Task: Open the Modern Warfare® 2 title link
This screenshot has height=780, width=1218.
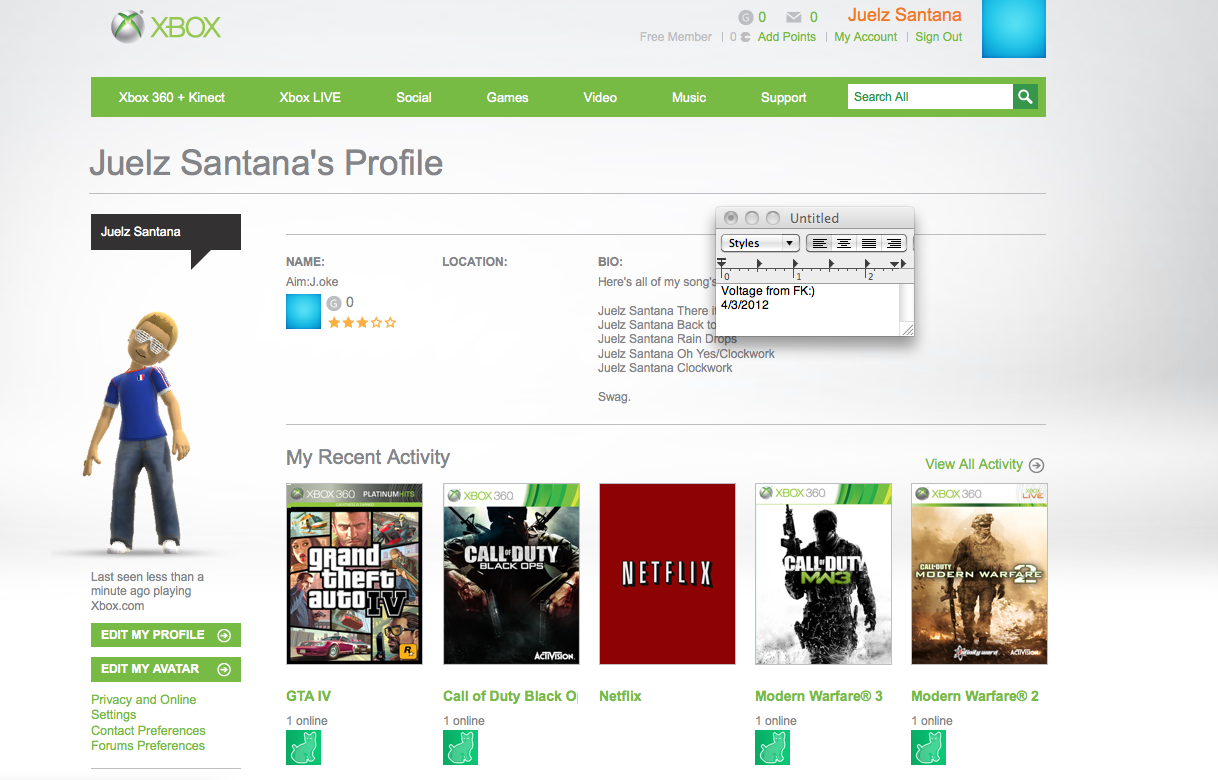Action: pyautogui.click(x=975, y=696)
